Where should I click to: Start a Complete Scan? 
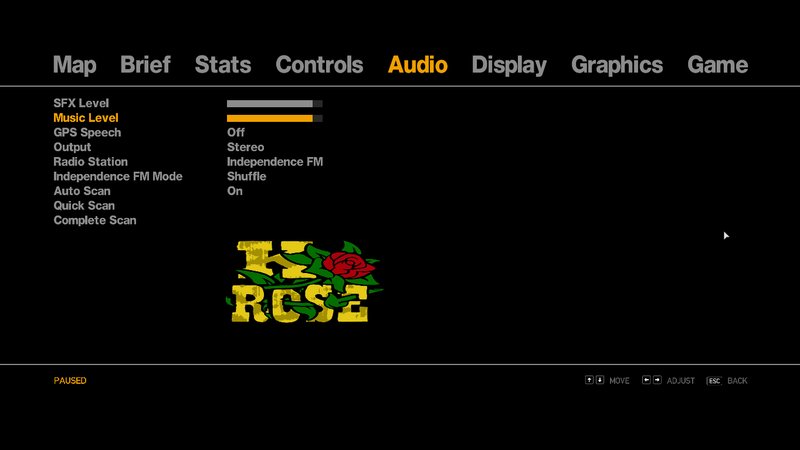pyautogui.click(x=95, y=220)
